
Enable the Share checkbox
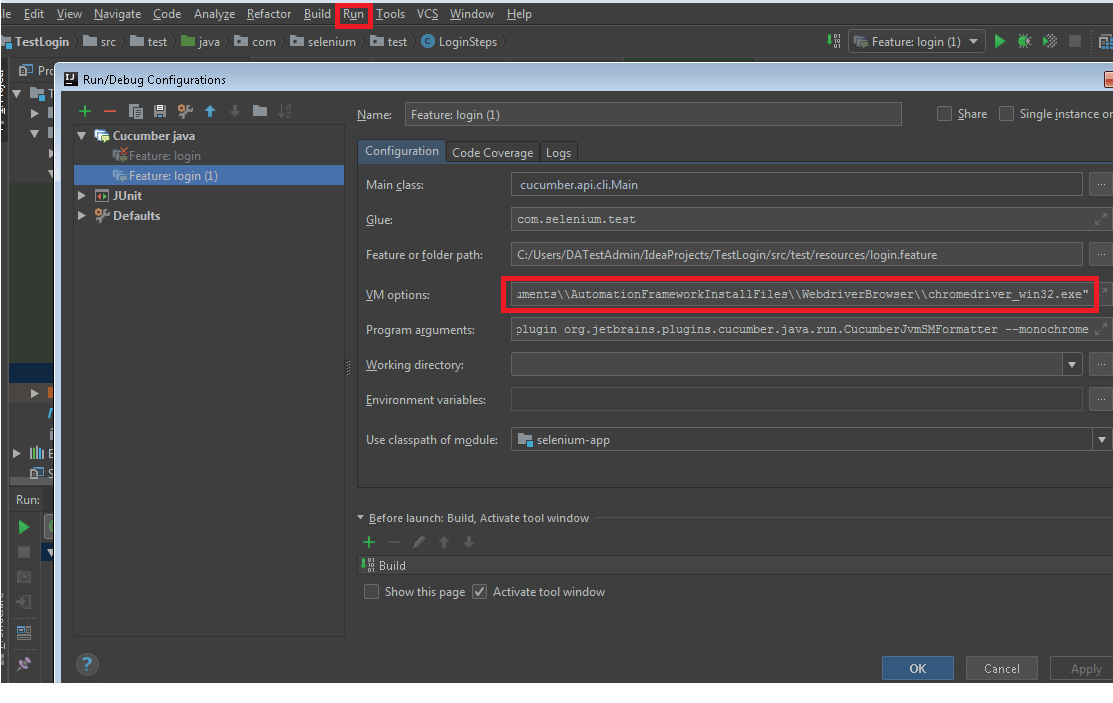coord(943,113)
